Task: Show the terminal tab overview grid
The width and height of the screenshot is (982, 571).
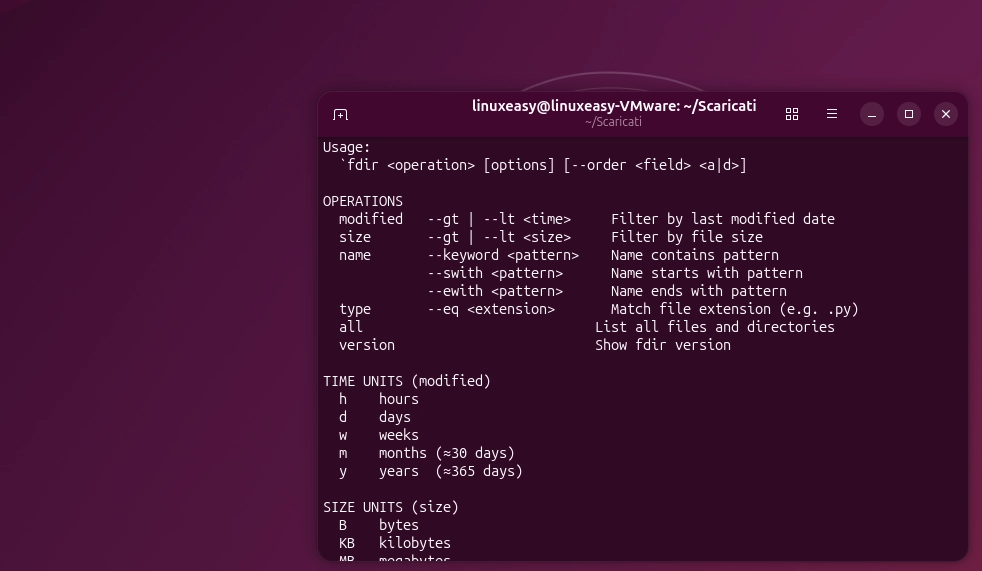Action: coord(792,114)
